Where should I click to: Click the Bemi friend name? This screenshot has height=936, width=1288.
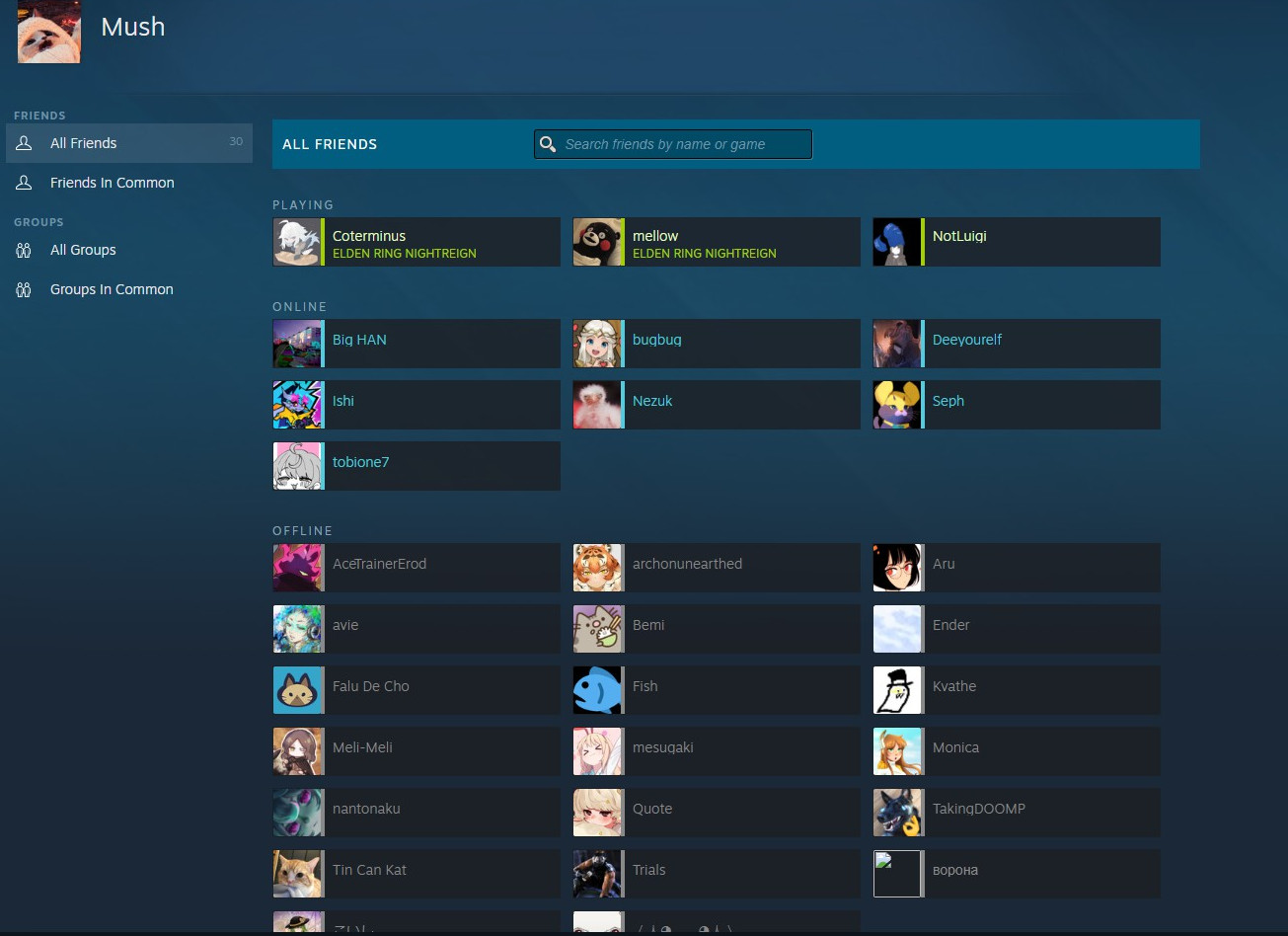[648, 625]
